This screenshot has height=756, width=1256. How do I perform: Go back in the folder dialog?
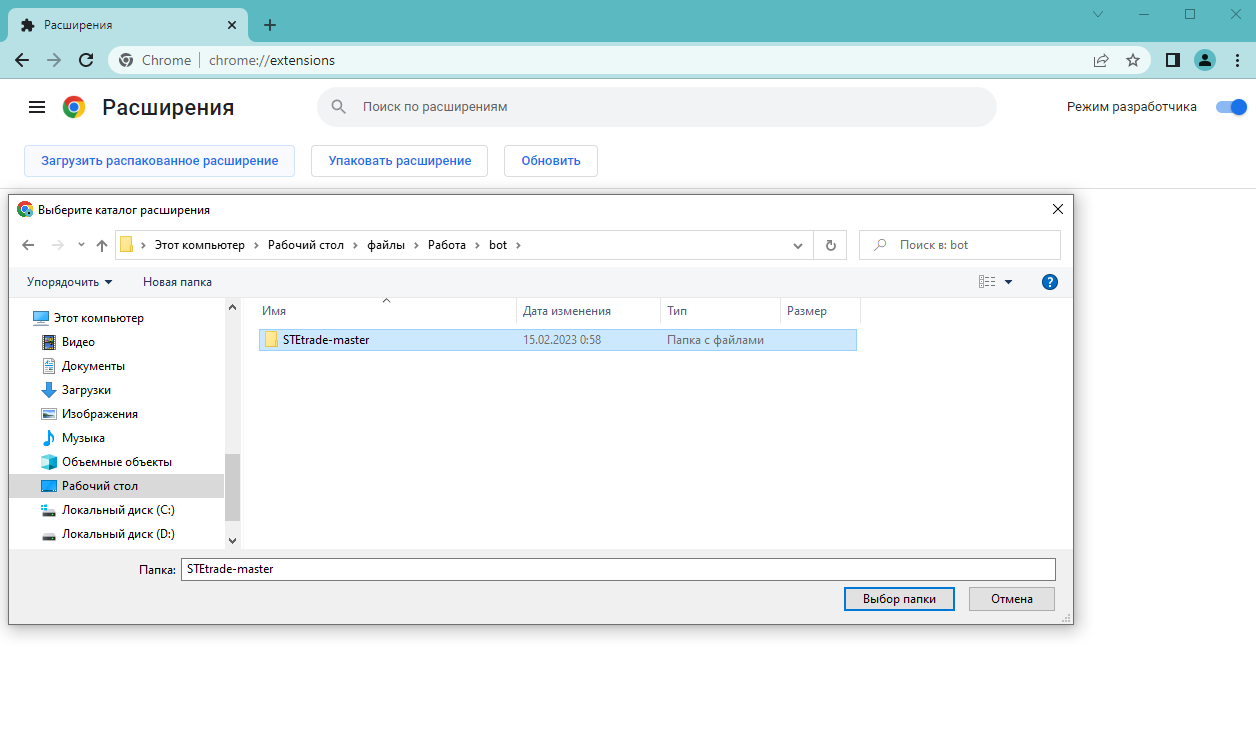(x=28, y=245)
